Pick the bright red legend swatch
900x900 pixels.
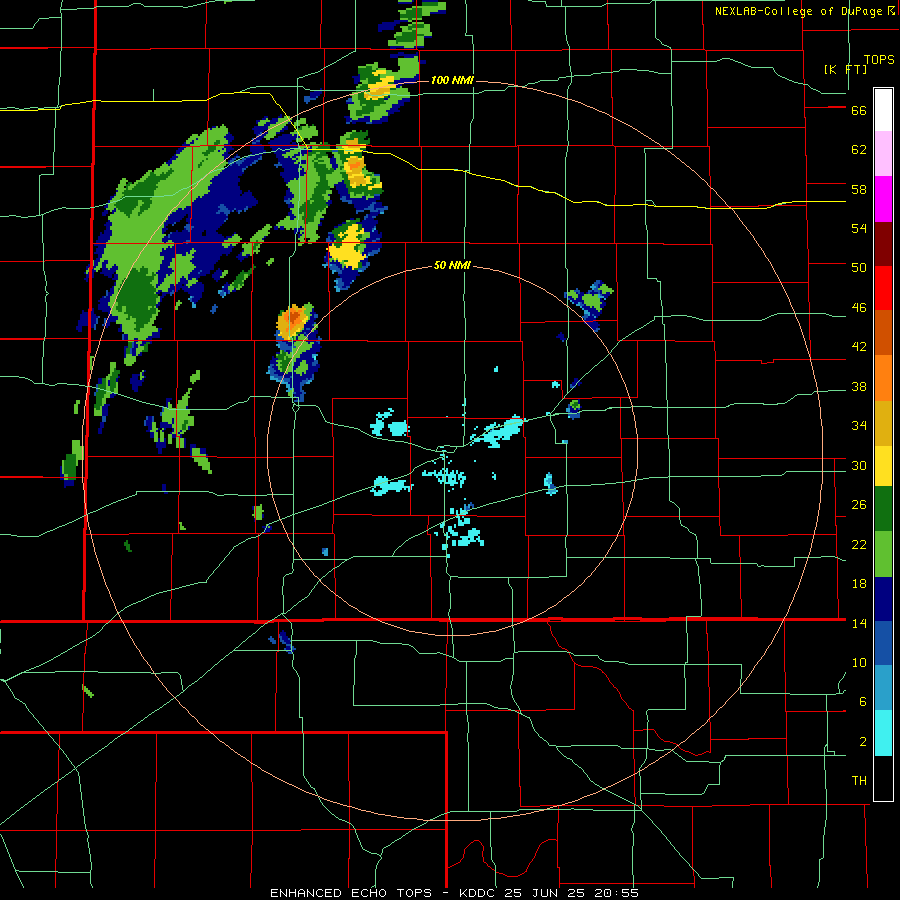[x=883, y=288]
